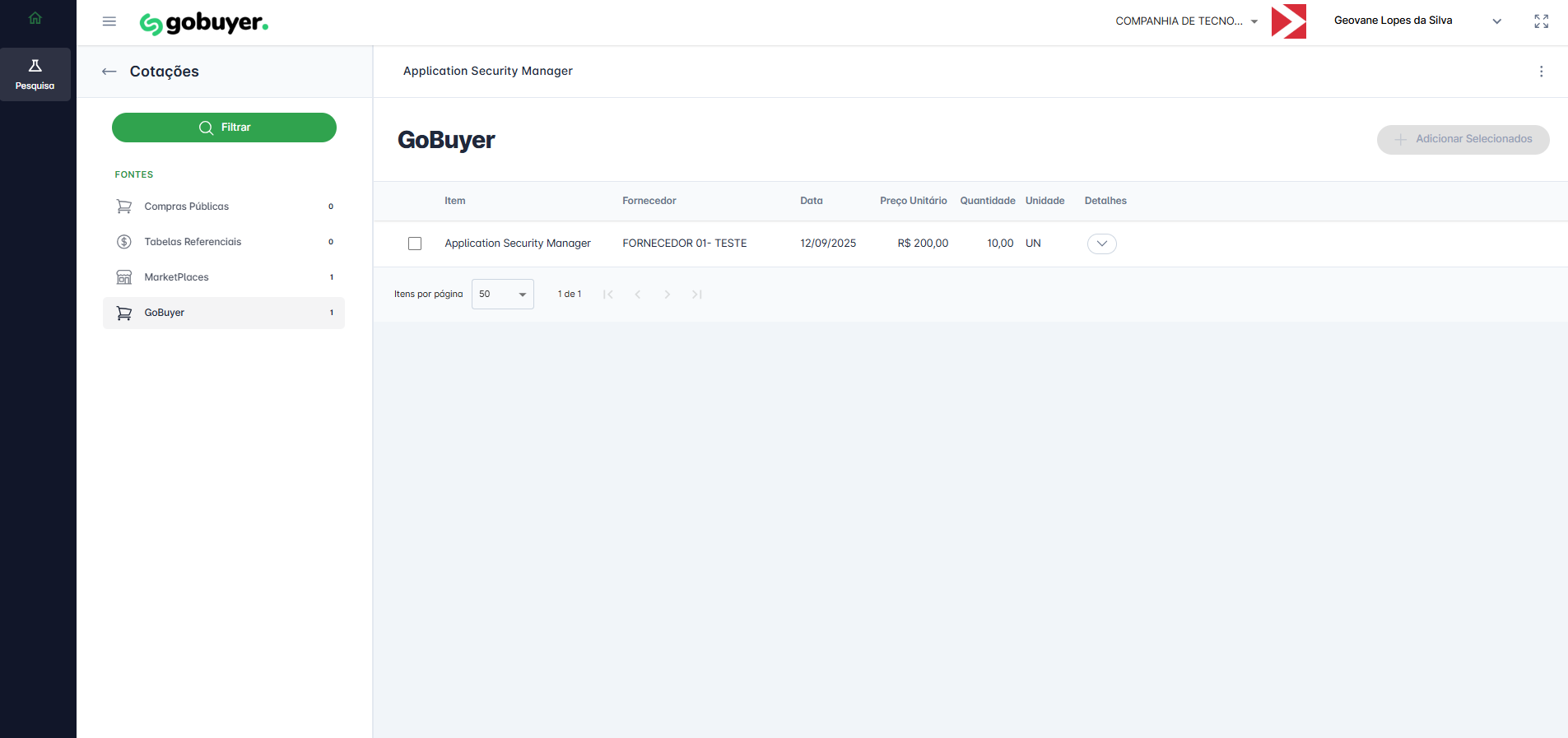Open the COMPANHIA DE TECNO company dropdown
Viewport: 1568px width, 738px height.
click(x=1186, y=21)
